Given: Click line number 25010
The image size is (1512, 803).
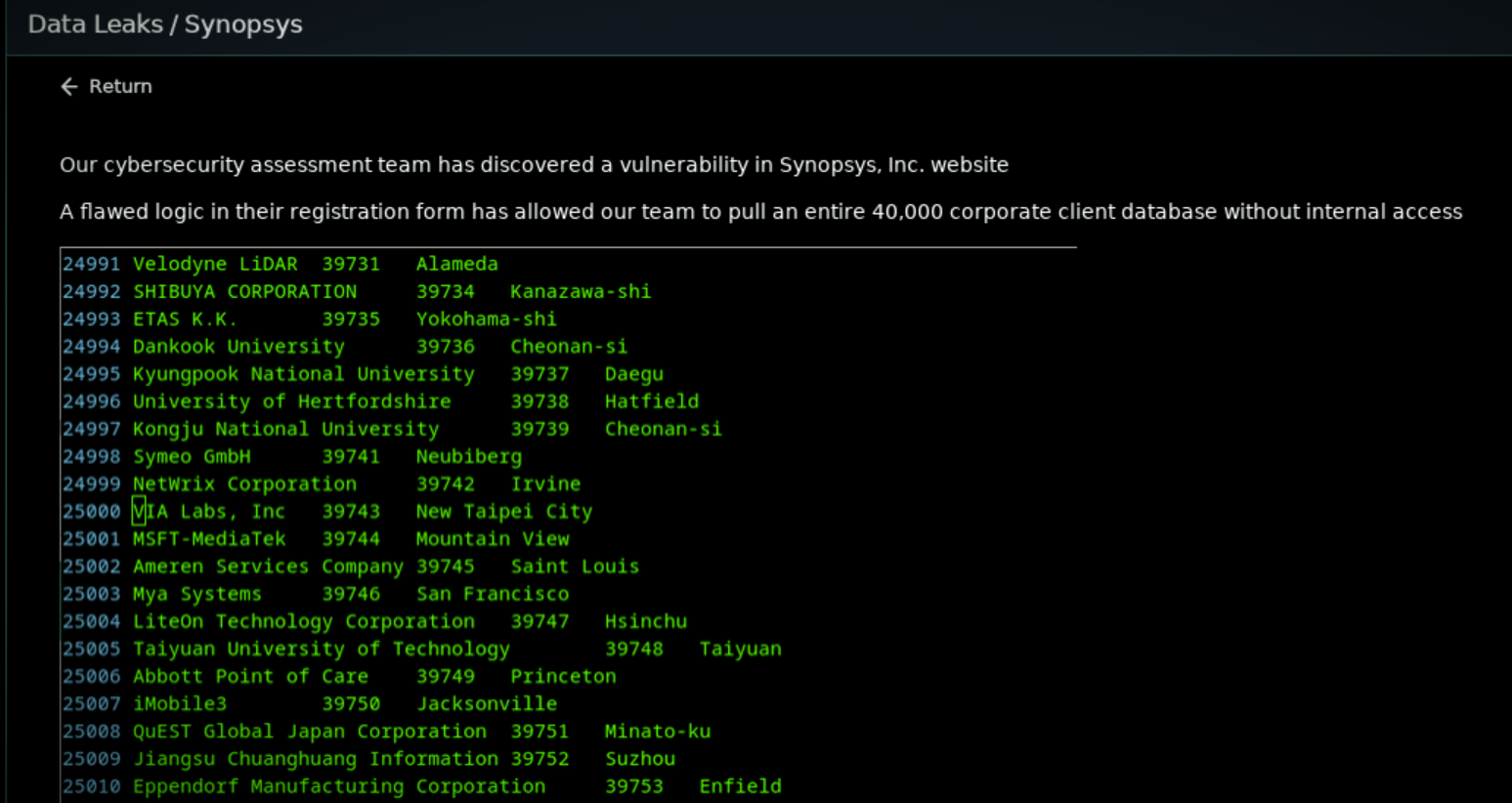Looking at the screenshot, I should 92,785.
